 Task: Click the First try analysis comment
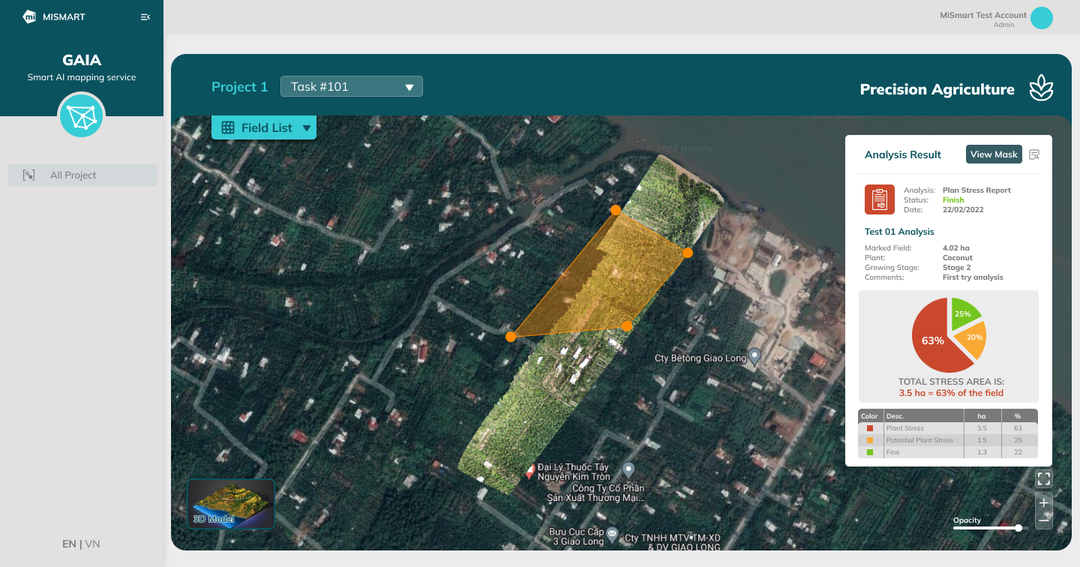coord(973,277)
